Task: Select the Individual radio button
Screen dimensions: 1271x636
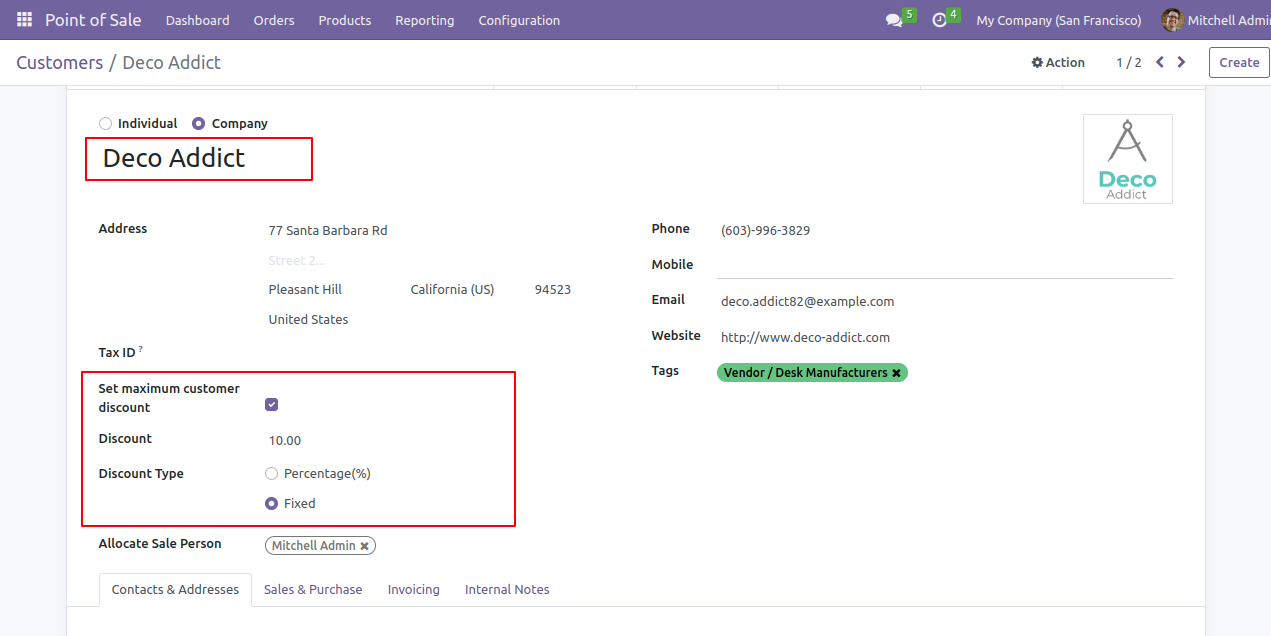Action: pyautogui.click(x=105, y=124)
